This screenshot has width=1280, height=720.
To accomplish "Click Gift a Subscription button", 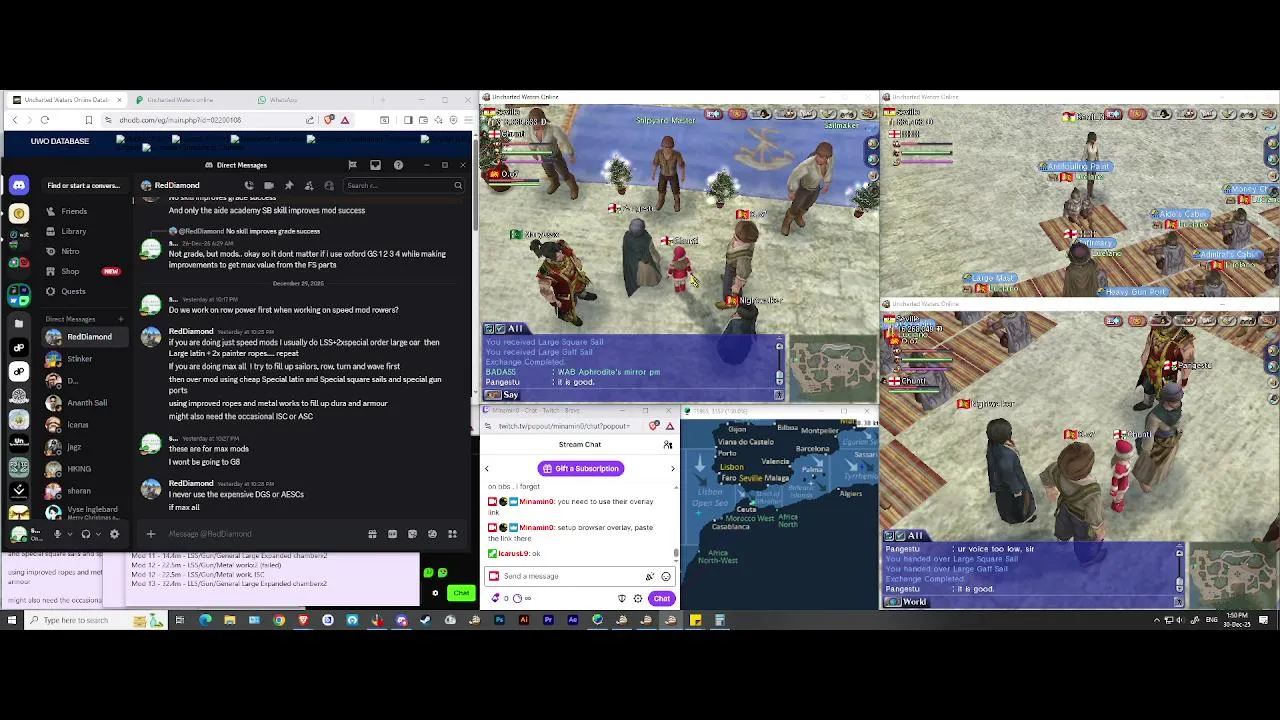I will point(581,469).
